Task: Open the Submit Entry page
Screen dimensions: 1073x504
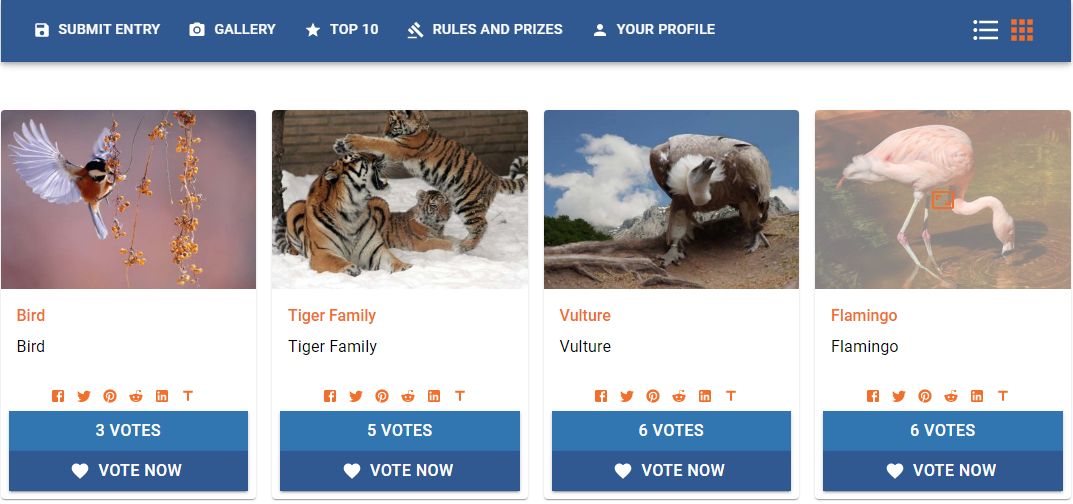Action: point(97,29)
